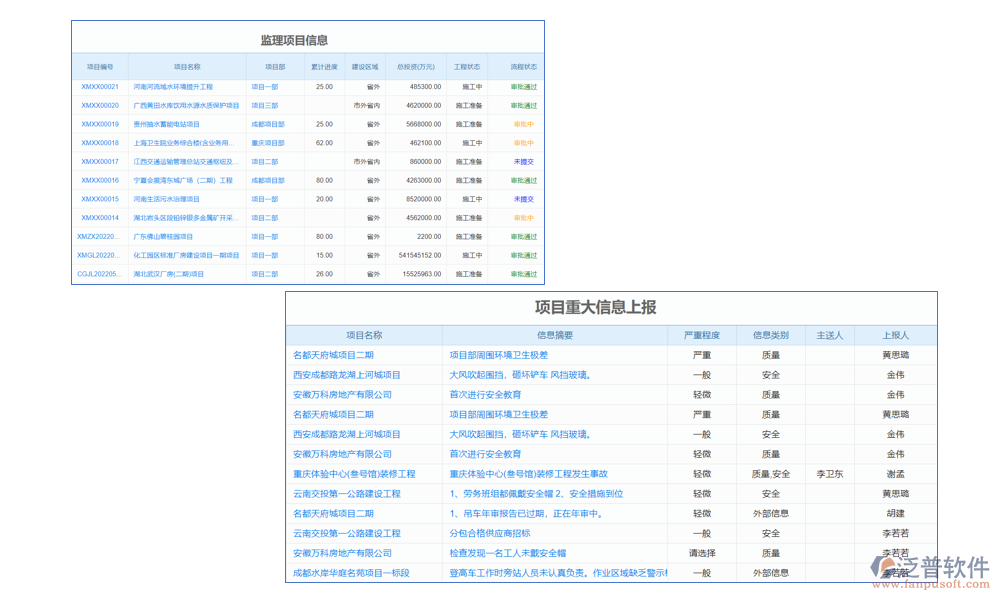
Task: Click the 流程状态 column header
Action: click(523, 67)
